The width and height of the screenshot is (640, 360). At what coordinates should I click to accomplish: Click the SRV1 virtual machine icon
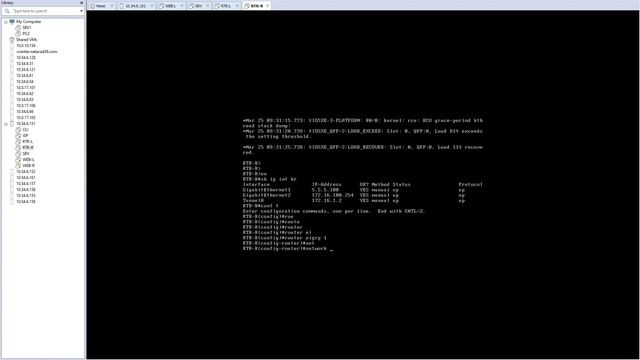[18, 28]
